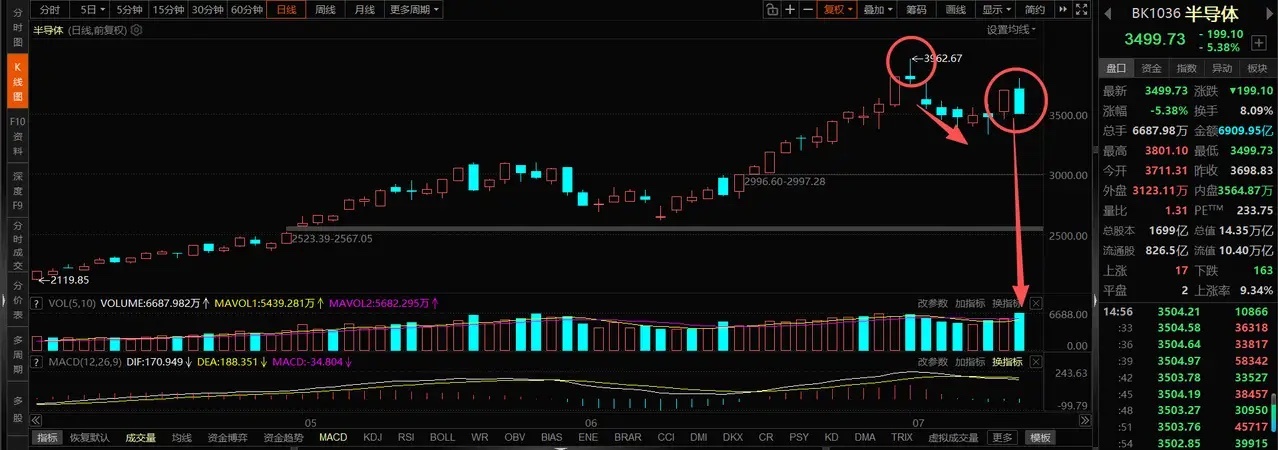Switch to 资金 tab
Viewport: 1278px width, 450px height.
click(x=1151, y=68)
